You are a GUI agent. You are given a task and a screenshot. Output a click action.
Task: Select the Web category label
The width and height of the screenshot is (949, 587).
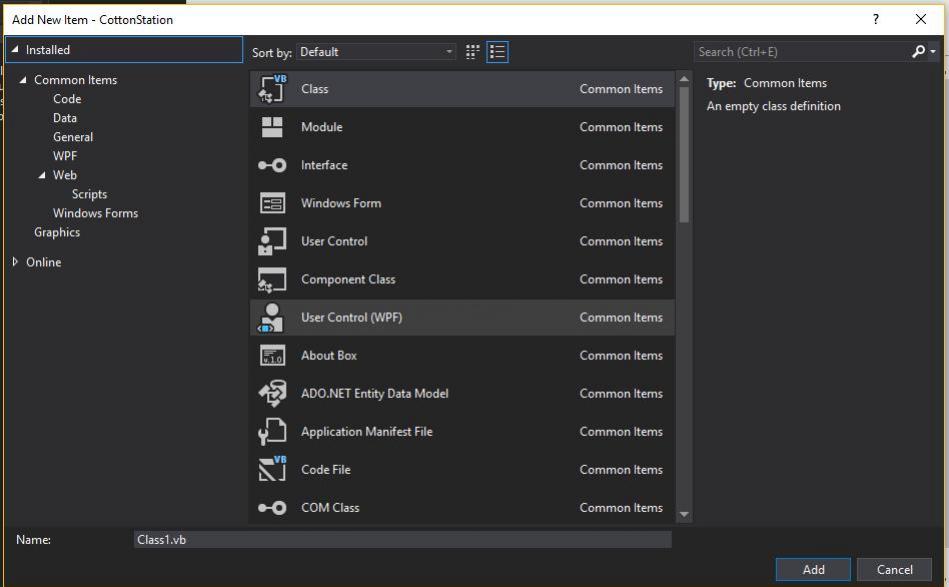click(65, 175)
